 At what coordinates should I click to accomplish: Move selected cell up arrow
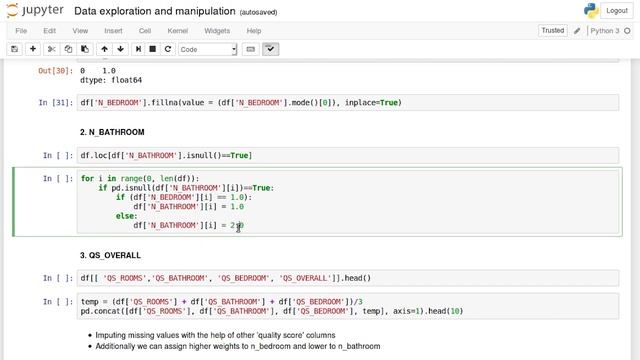[x=104, y=49]
